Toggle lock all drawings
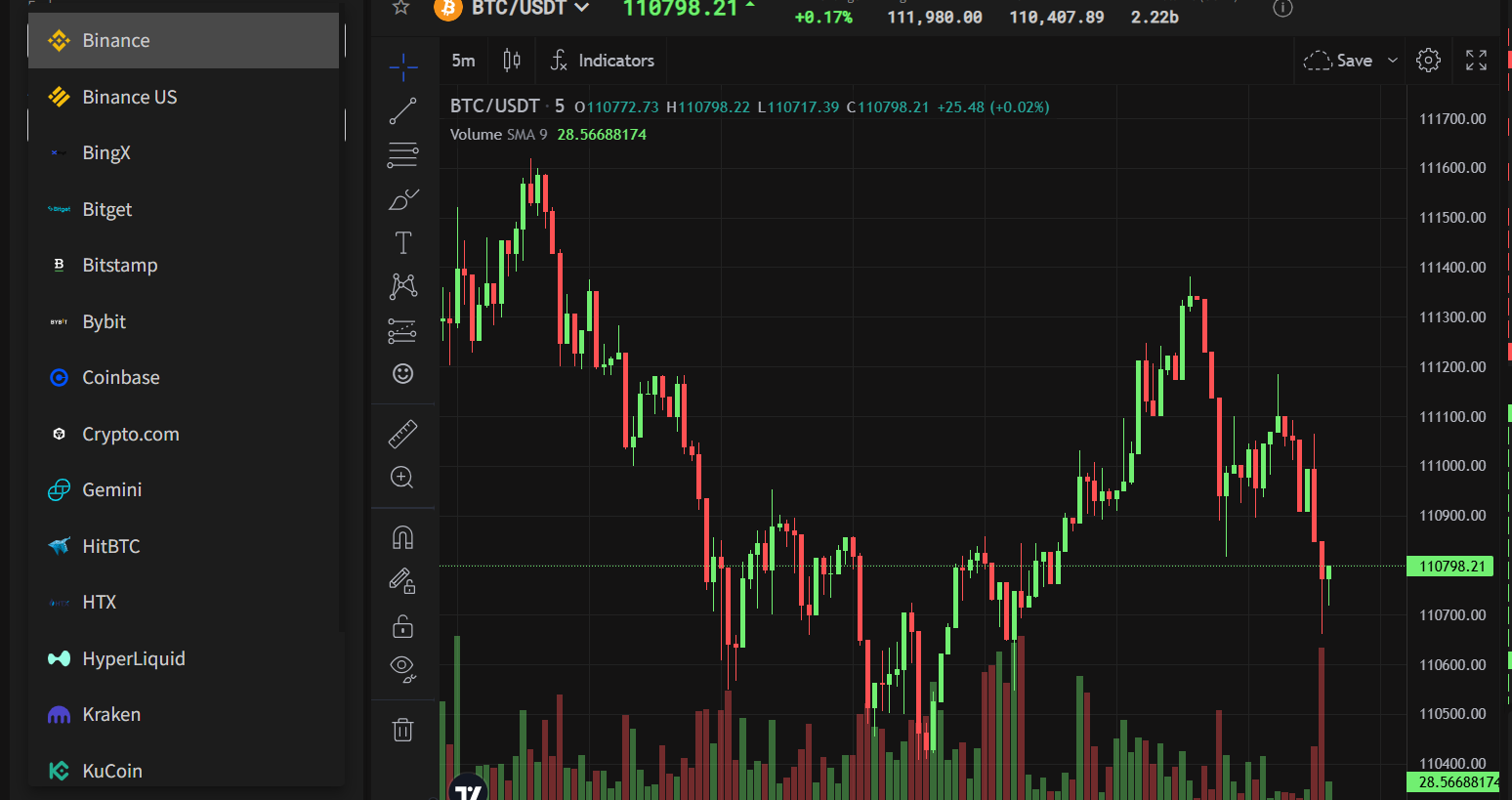The image size is (1512, 800). 402,625
